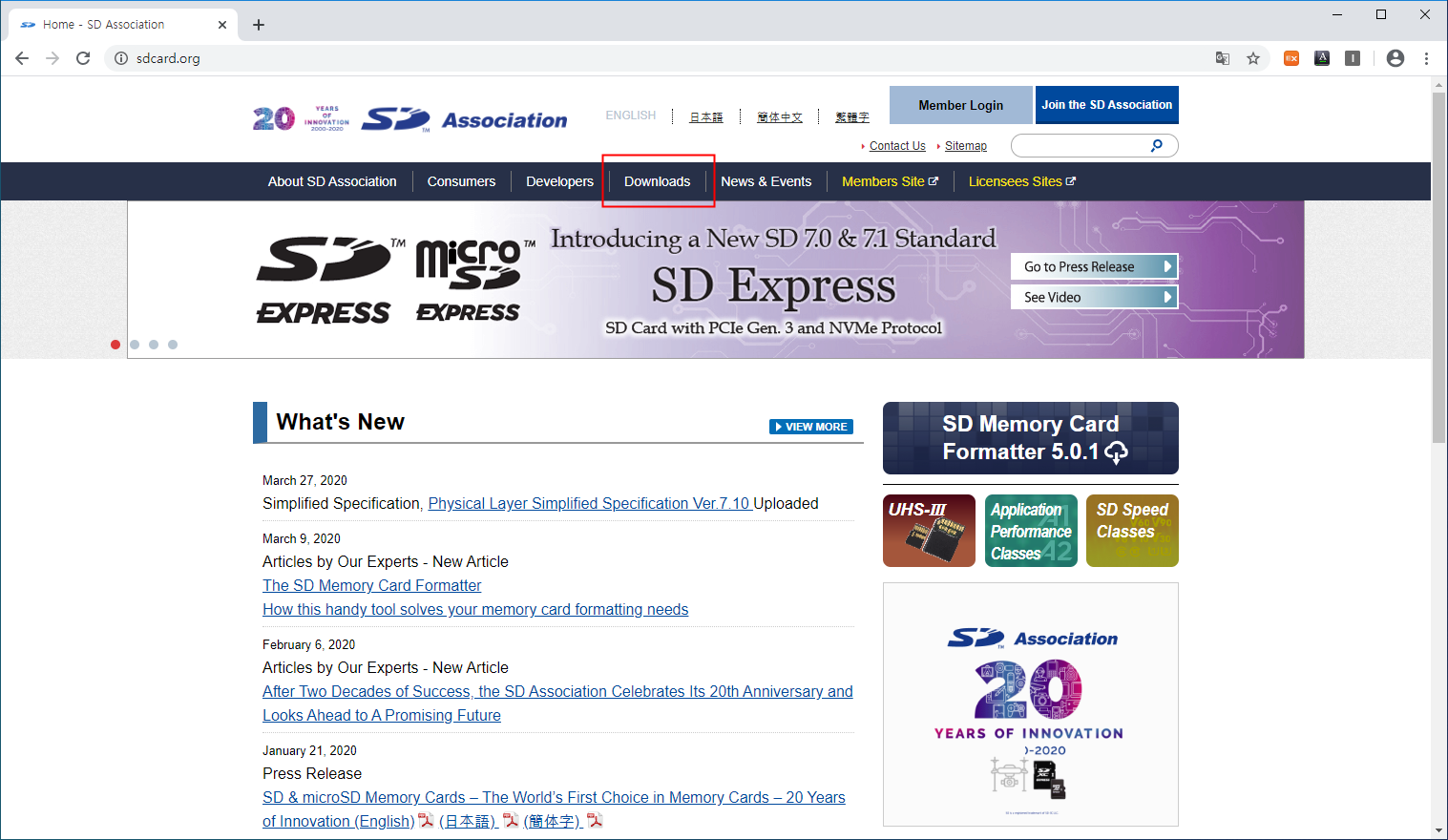Open the Sitemap link
1448x840 pixels.
coord(966,146)
